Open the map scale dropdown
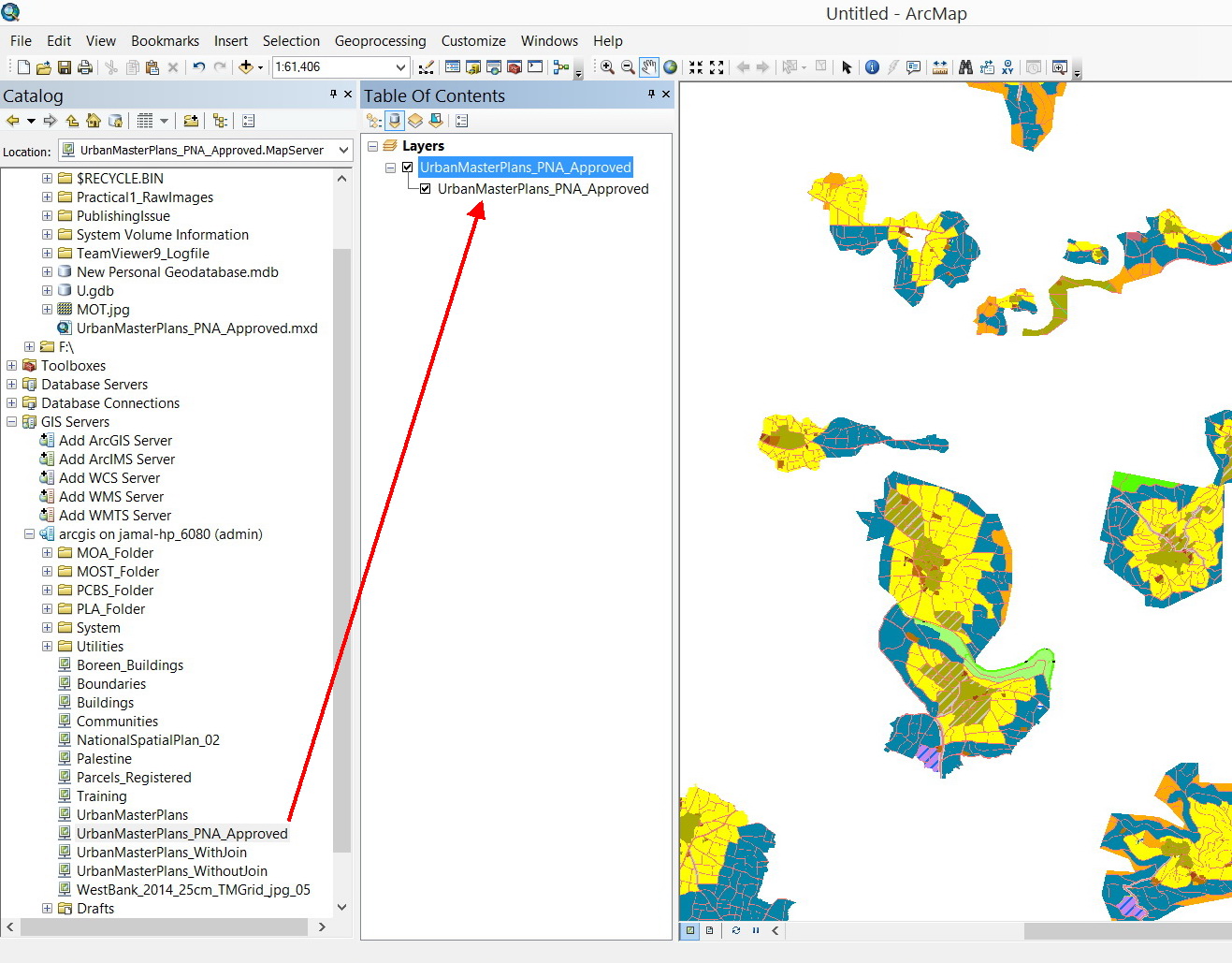 tap(400, 67)
